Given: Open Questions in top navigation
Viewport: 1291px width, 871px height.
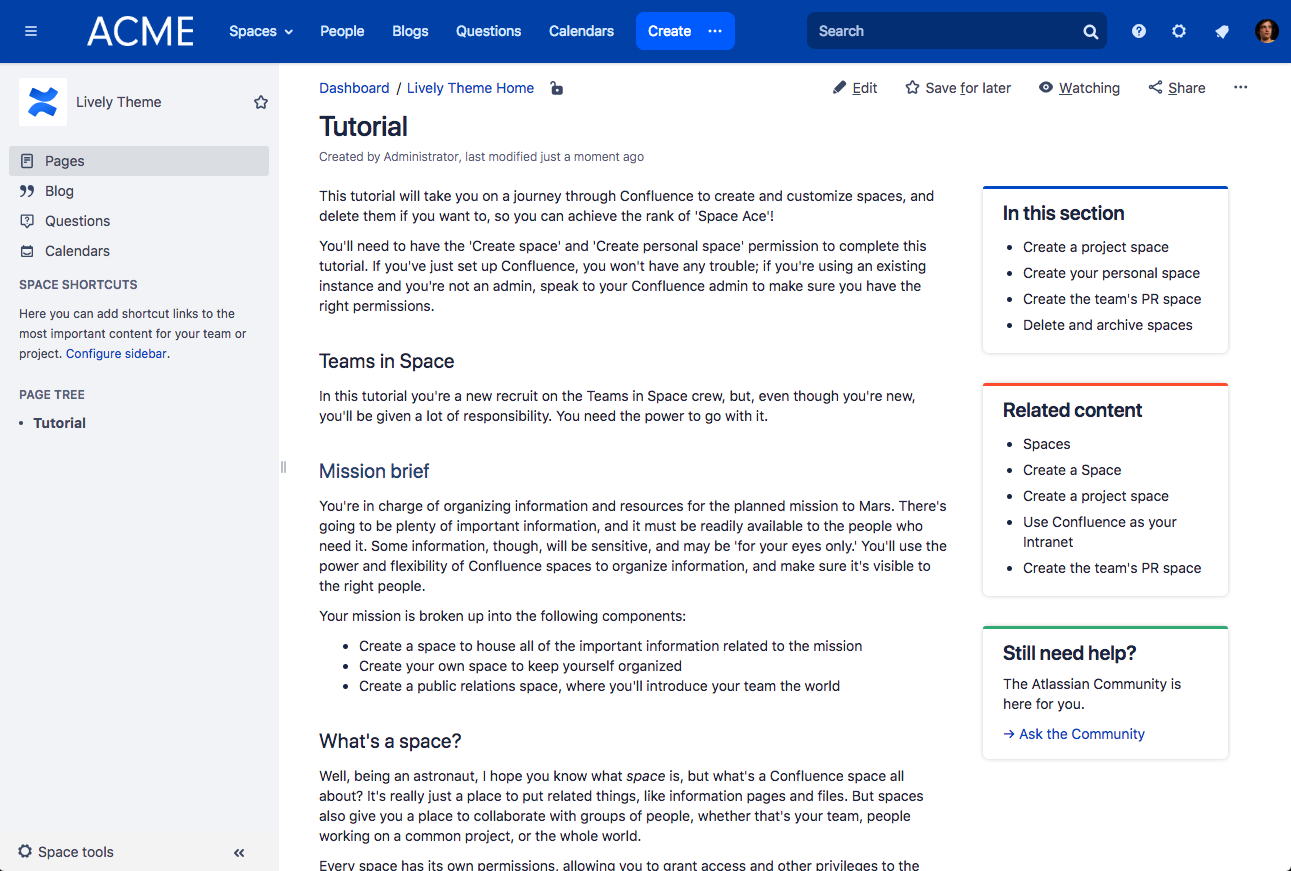Looking at the screenshot, I should click(488, 31).
